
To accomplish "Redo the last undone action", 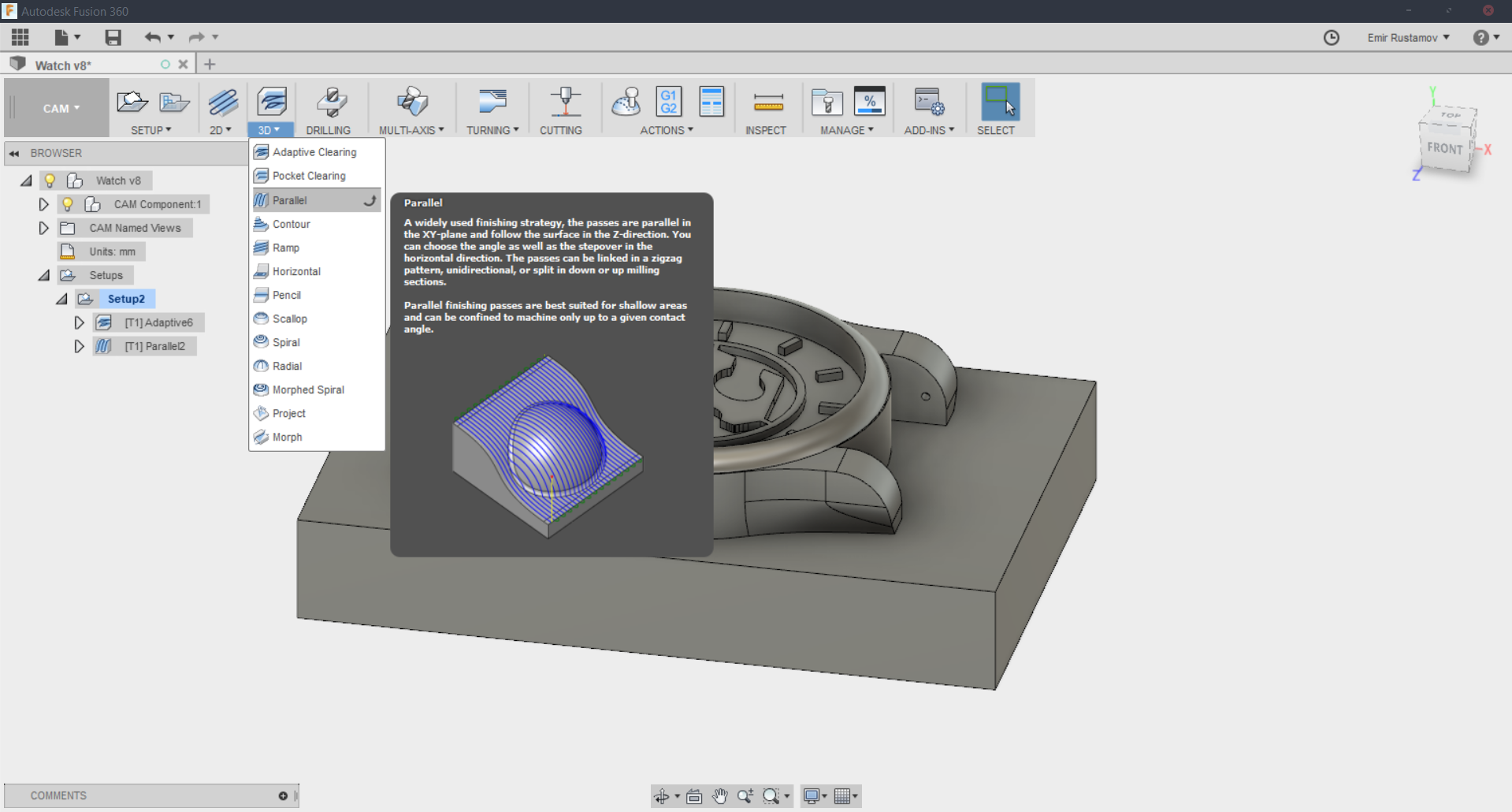I will click(x=196, y=37).
